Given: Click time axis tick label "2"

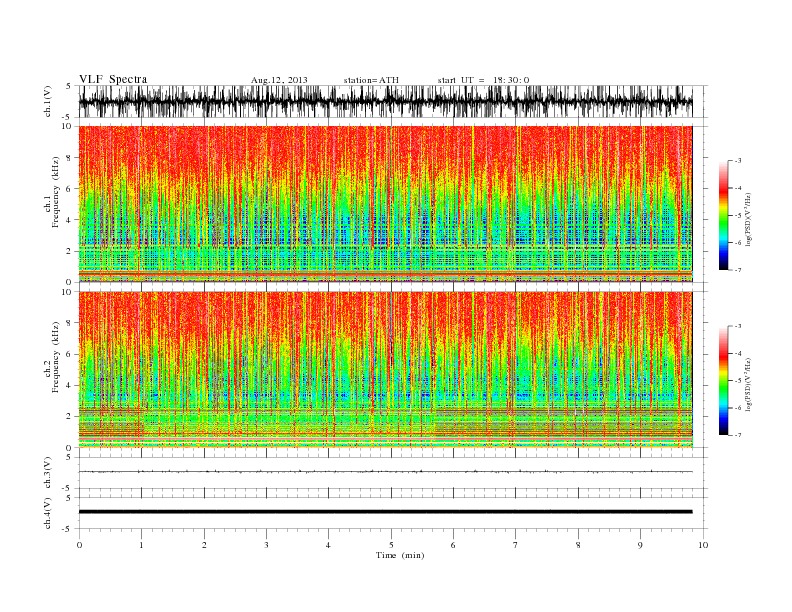Looking at the screenshot, I should [x=204, y=545].
